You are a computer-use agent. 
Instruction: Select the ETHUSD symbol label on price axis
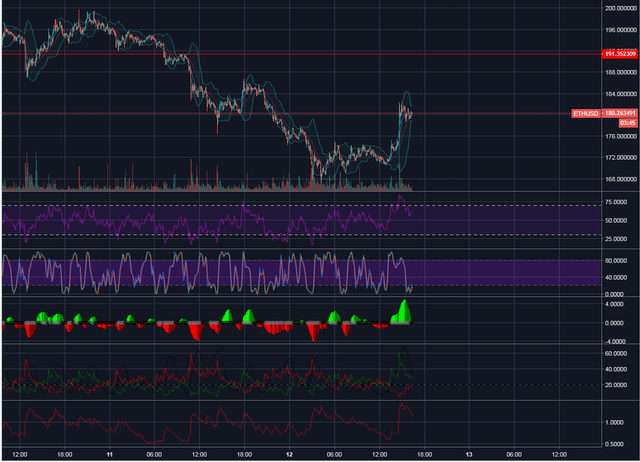tap(586, 113)
